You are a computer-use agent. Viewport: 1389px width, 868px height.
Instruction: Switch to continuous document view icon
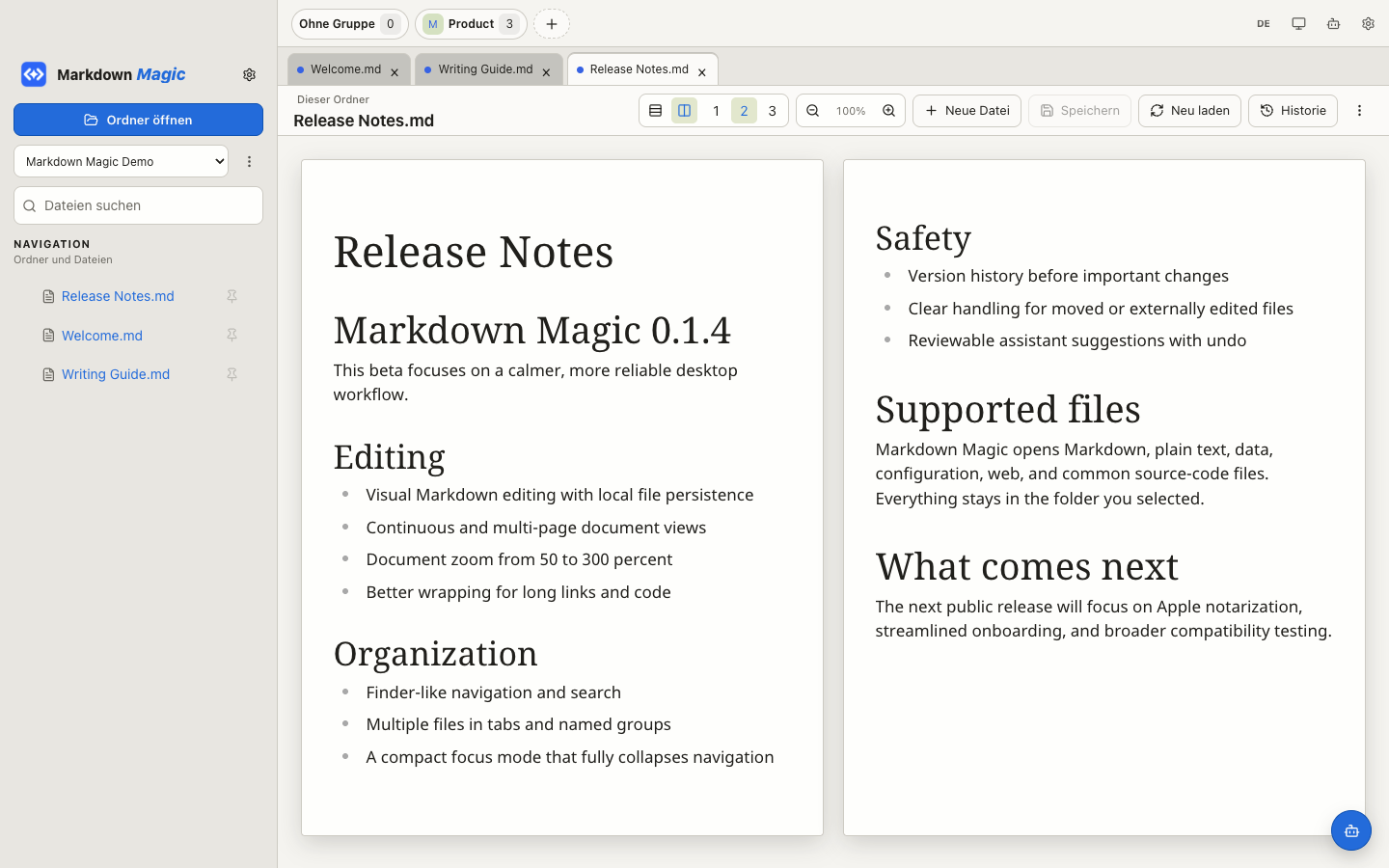(x=655, y=111)
